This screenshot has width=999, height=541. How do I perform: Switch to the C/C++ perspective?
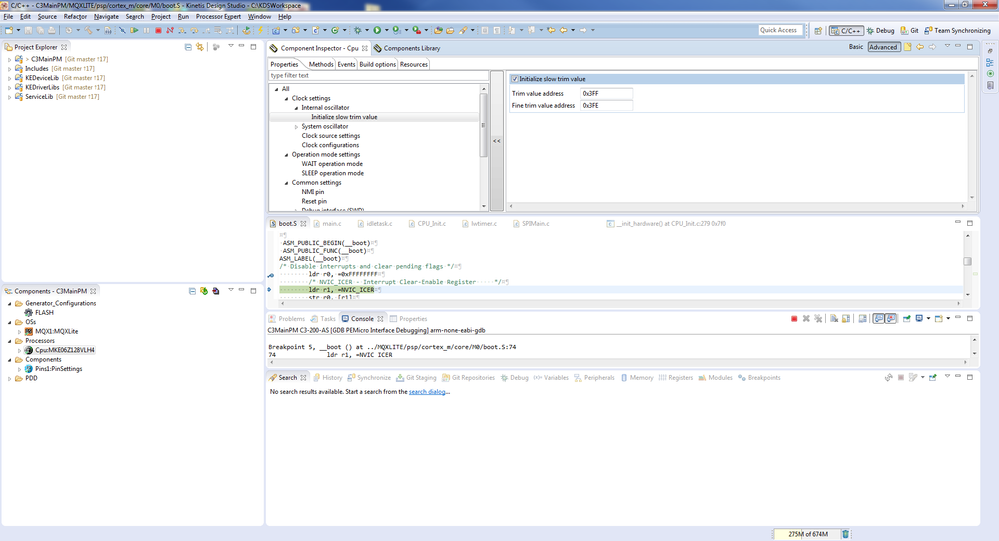coord(846,31)
